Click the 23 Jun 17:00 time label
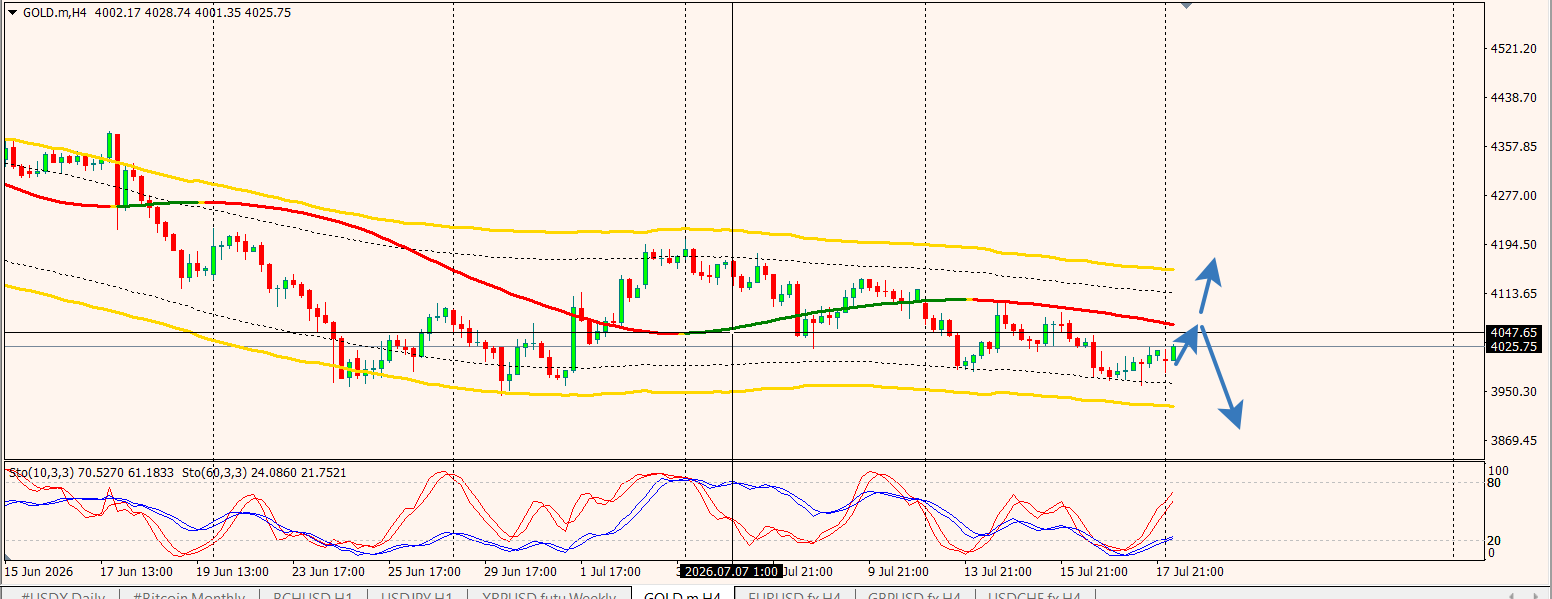 click(328, 572)
